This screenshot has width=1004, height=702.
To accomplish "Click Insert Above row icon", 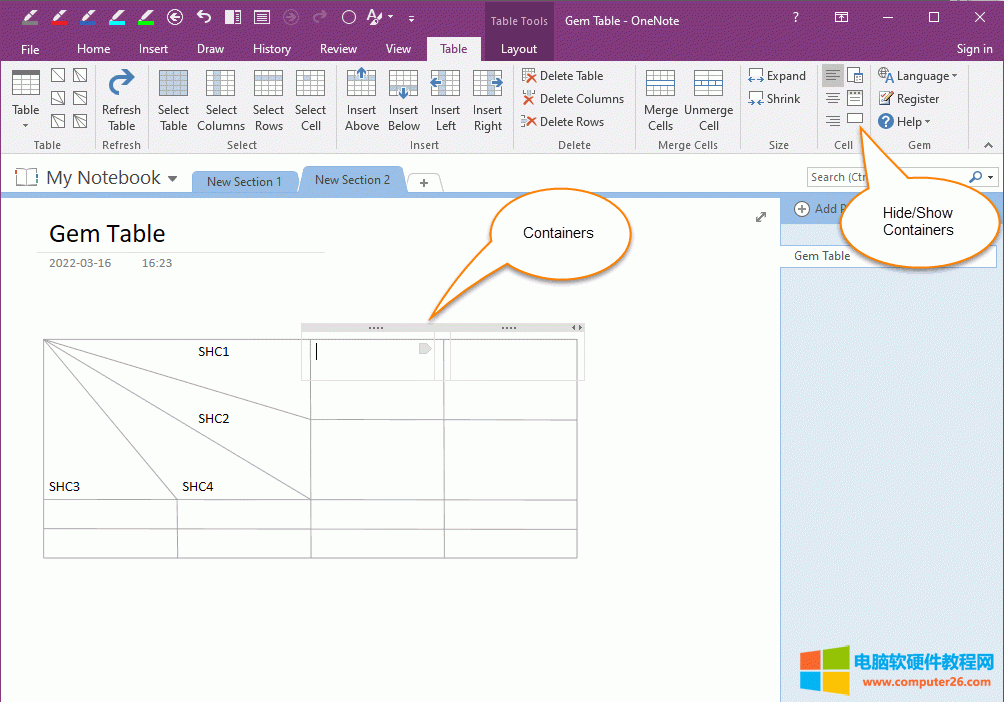I will tap(361, 100).
